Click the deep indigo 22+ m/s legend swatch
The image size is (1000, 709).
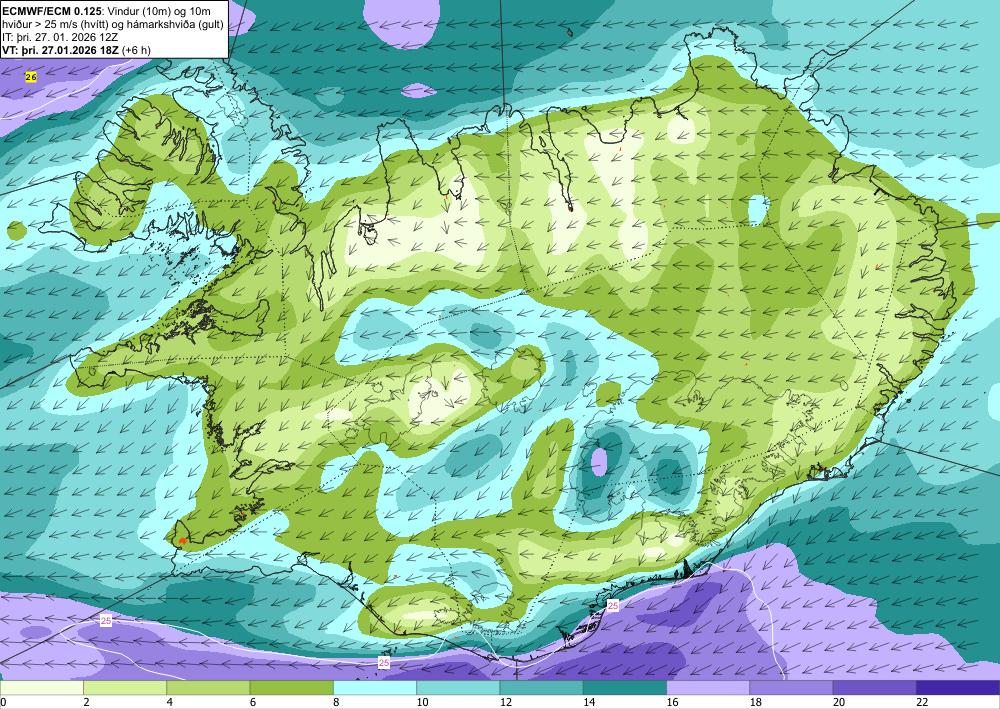[958, 688]
